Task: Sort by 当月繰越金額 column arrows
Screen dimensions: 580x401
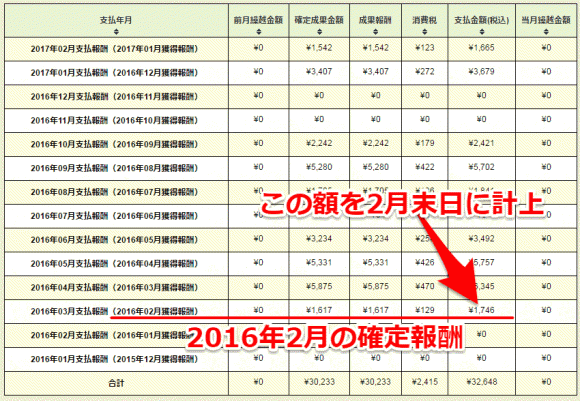Action: click(x=546, y=32)
